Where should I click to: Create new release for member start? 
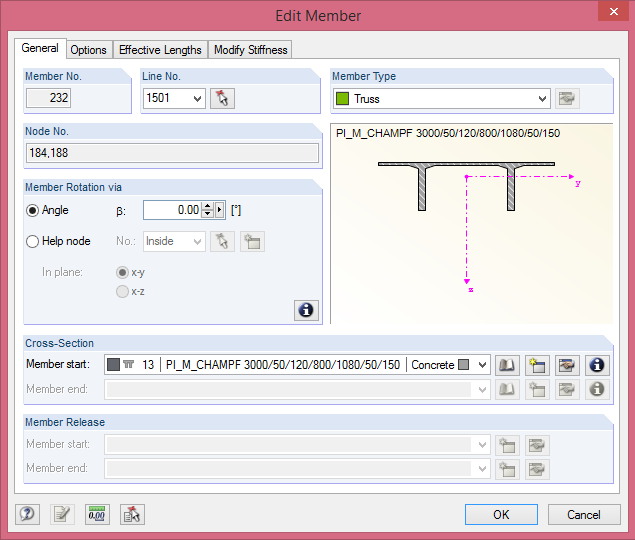507,445
